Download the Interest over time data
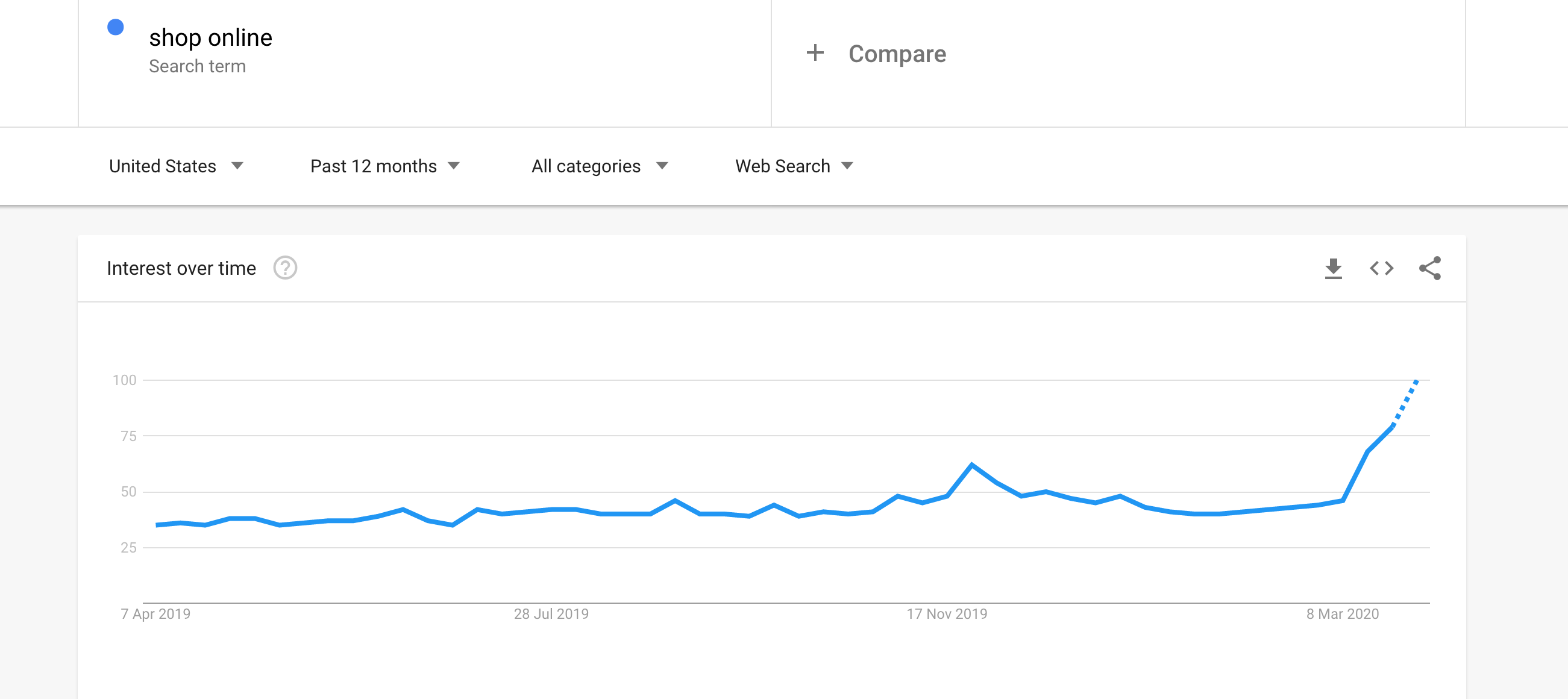Screen dimensions: 1568x699 [1333, 269]
